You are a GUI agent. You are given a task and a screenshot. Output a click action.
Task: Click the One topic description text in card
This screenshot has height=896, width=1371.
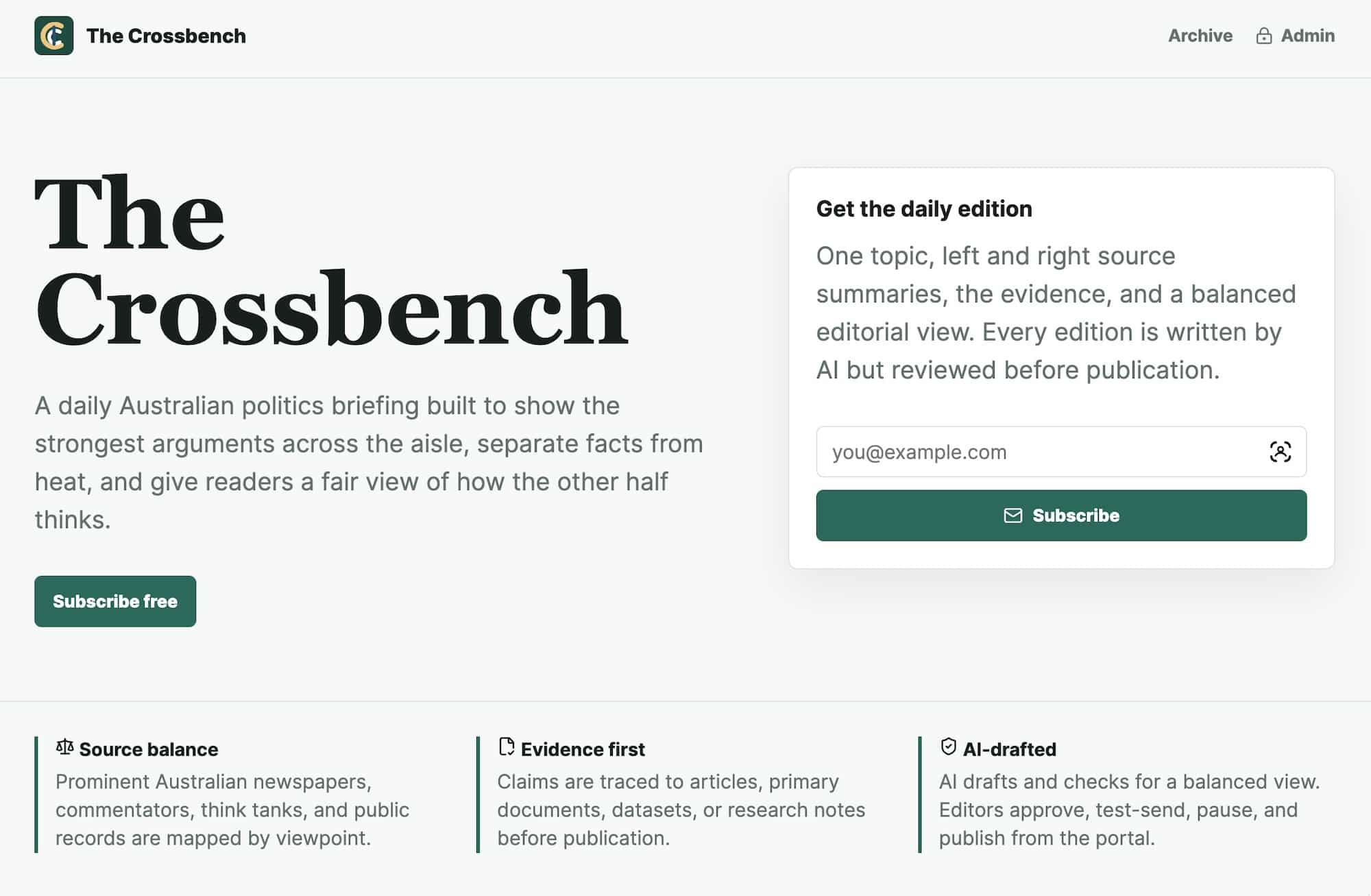[x=1056, y=313]
